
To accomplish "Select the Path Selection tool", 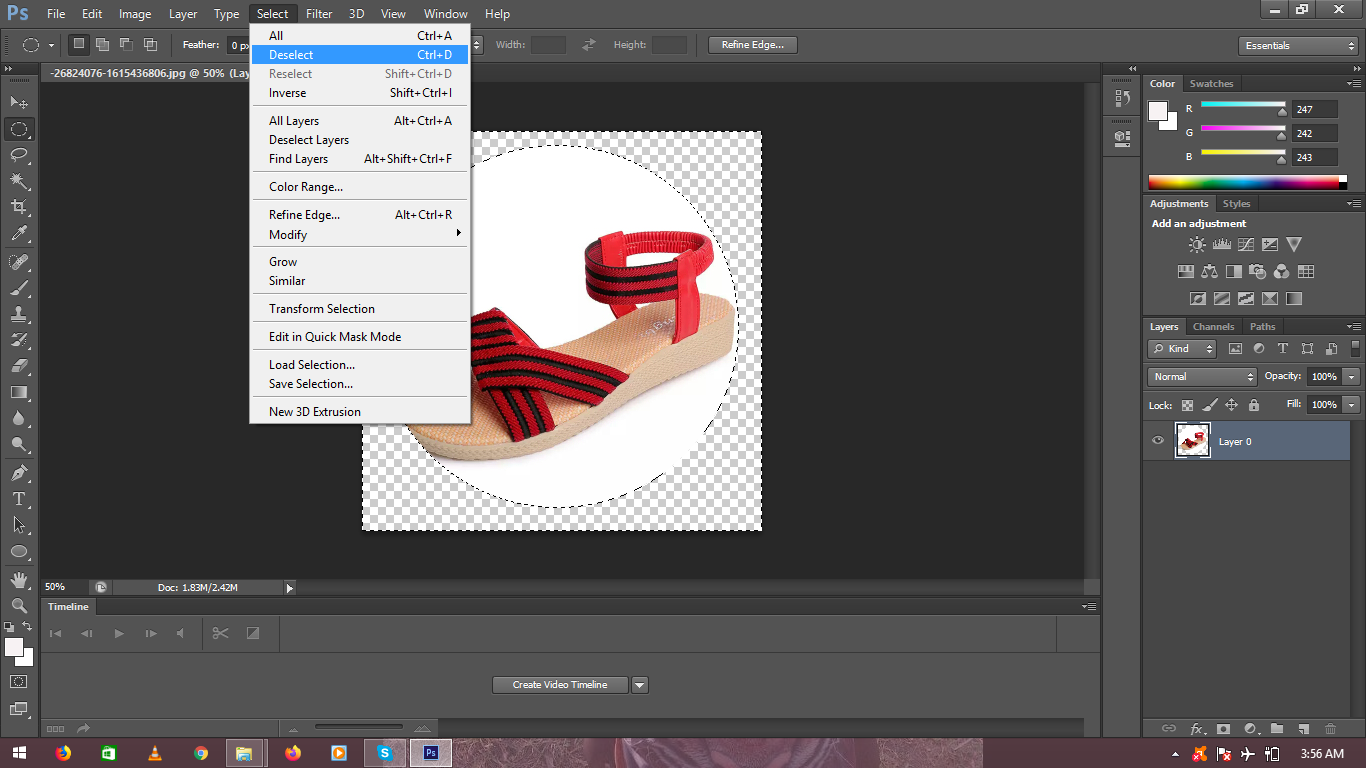I will [19, 524].
